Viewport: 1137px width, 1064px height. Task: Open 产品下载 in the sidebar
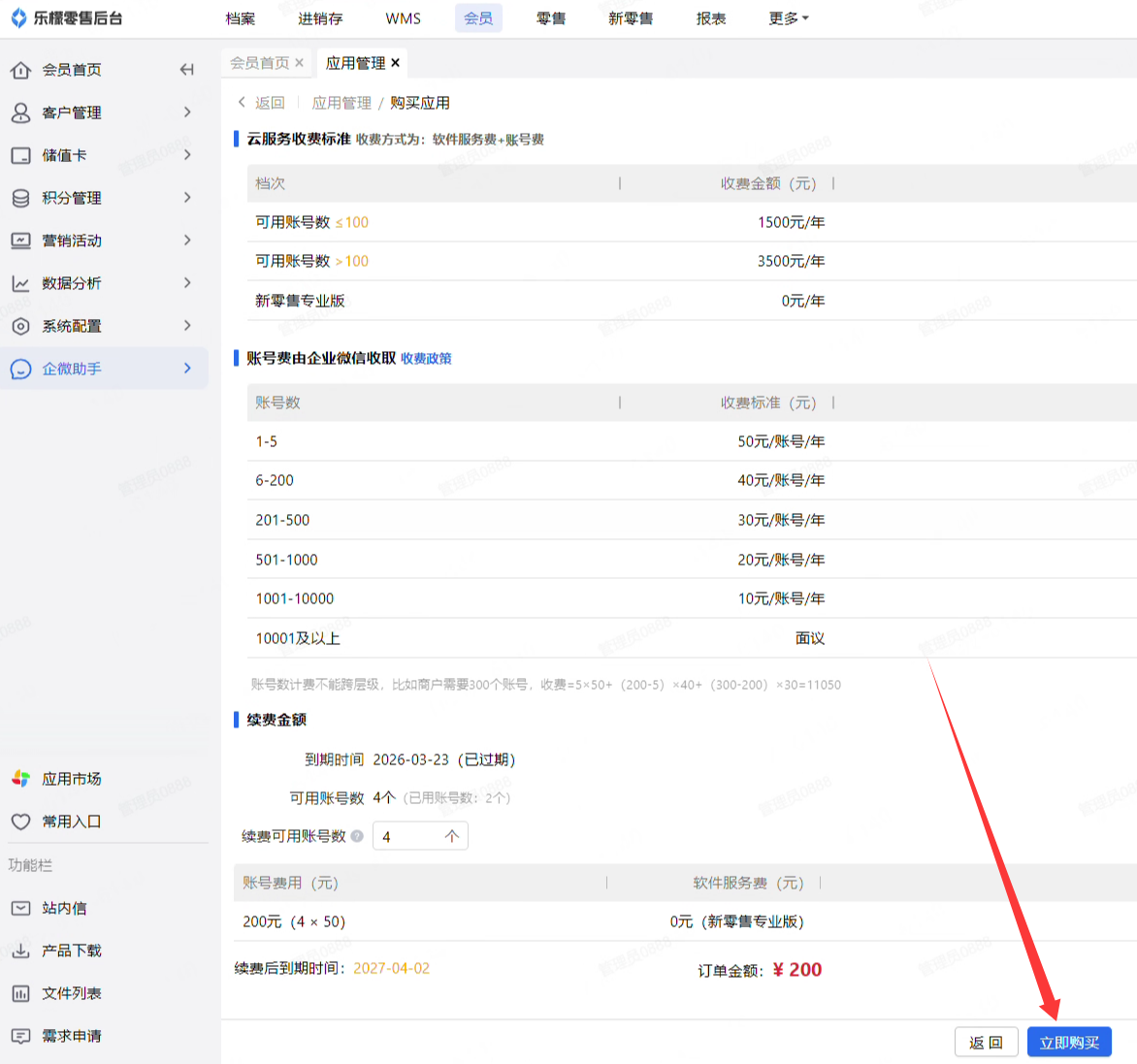(x=72, y=951)
